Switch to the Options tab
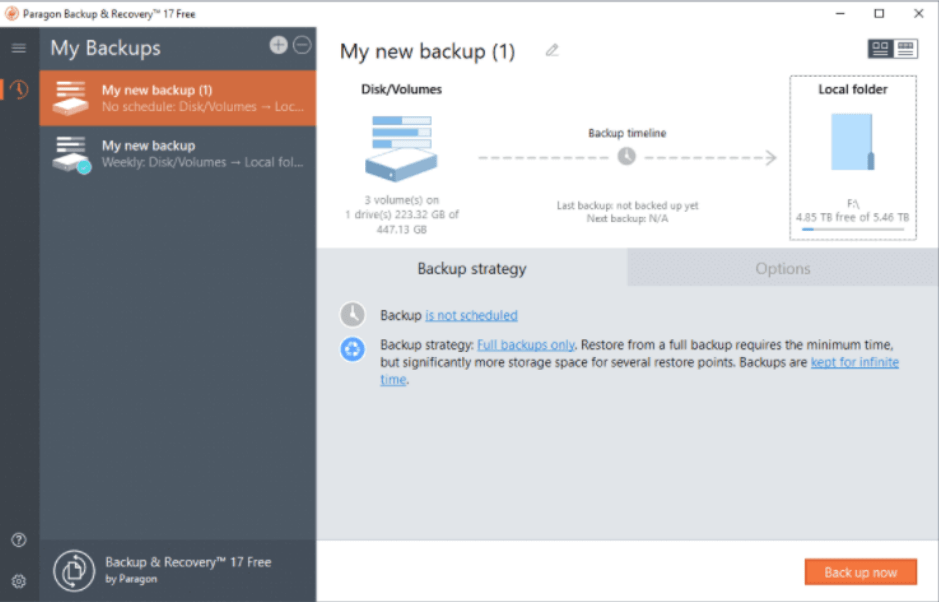The image size is (939, 602). coord(782,268)
